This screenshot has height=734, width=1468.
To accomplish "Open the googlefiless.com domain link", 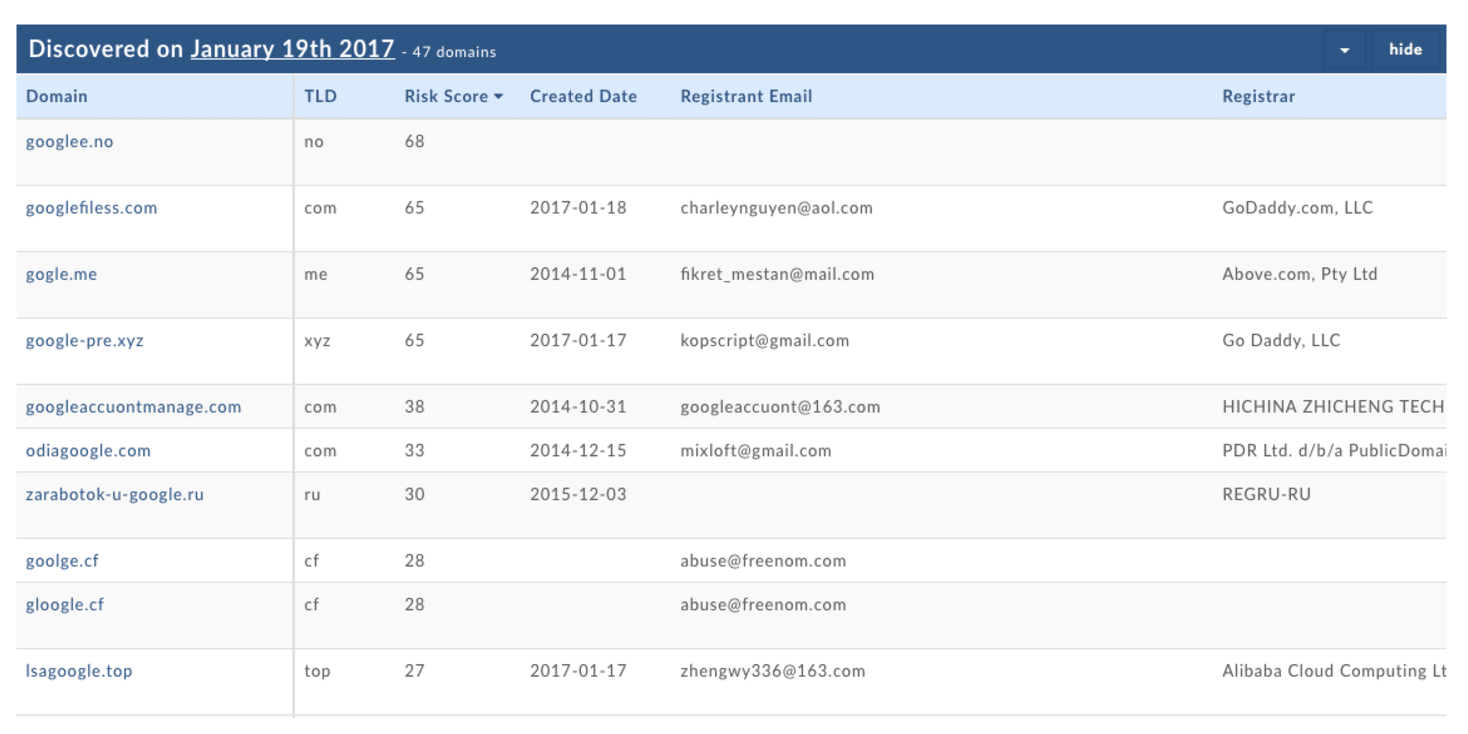I will click(91, 208).
